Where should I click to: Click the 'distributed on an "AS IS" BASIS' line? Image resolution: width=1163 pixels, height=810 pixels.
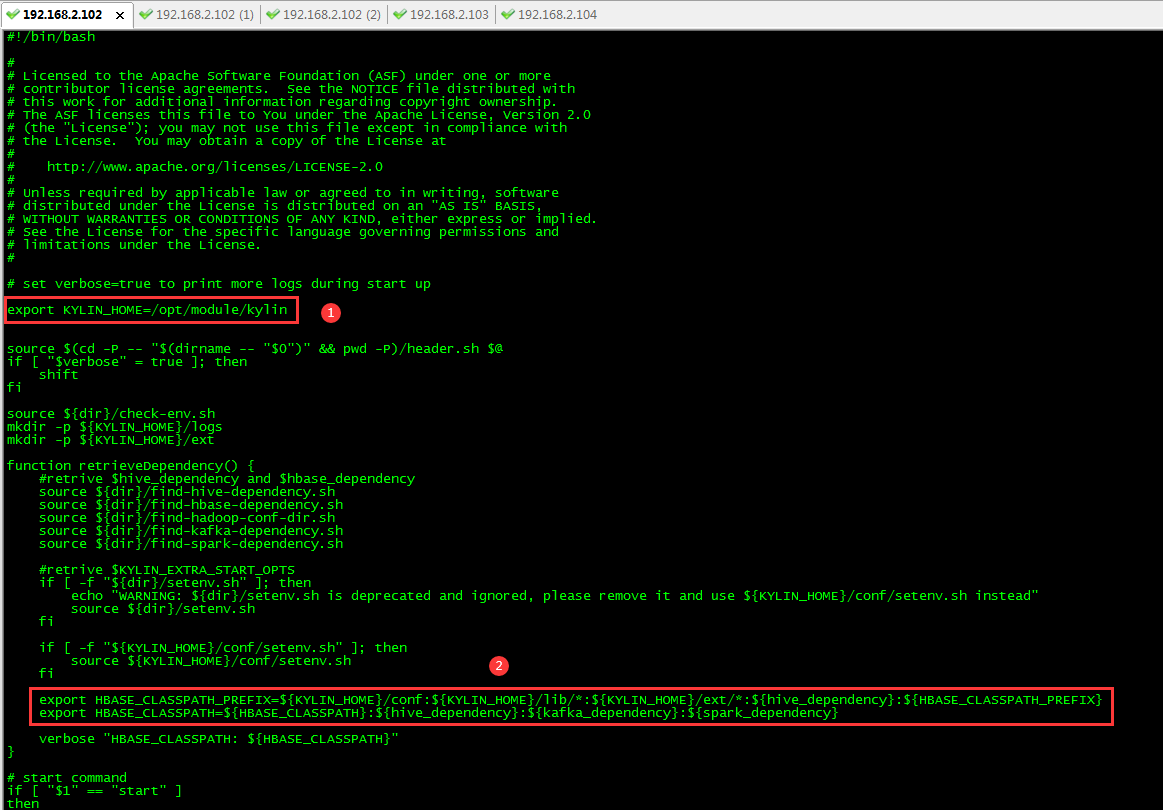point(274,205)
